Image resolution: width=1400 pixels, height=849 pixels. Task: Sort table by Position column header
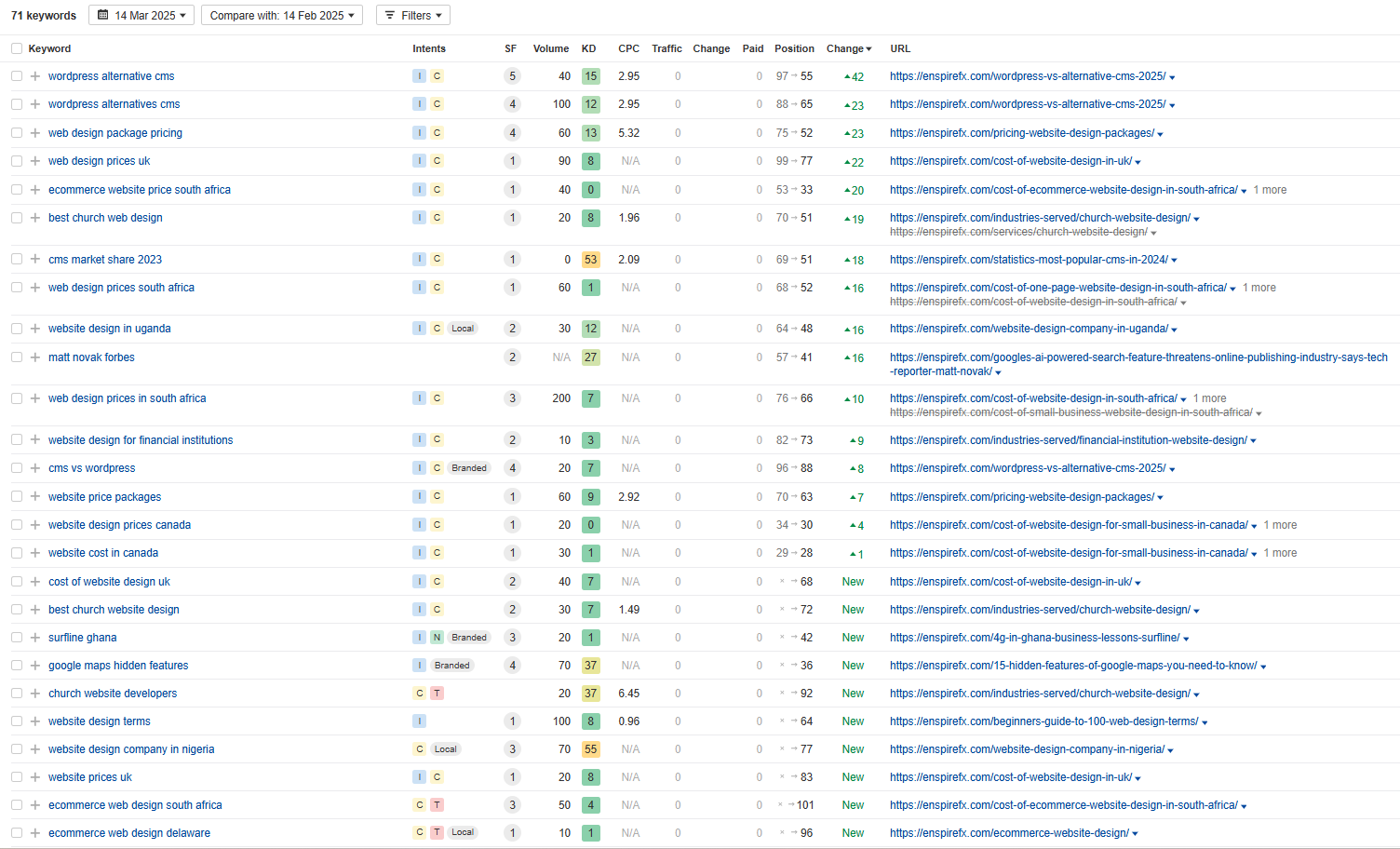point(793,48)
